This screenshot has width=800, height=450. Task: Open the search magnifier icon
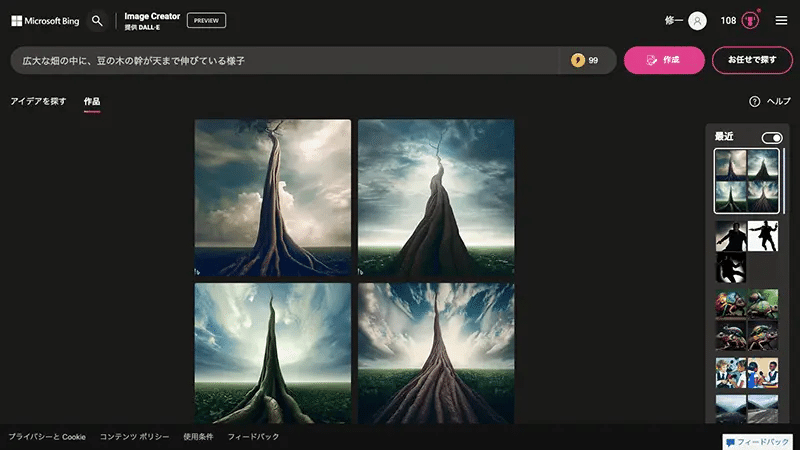click(97, 21)
